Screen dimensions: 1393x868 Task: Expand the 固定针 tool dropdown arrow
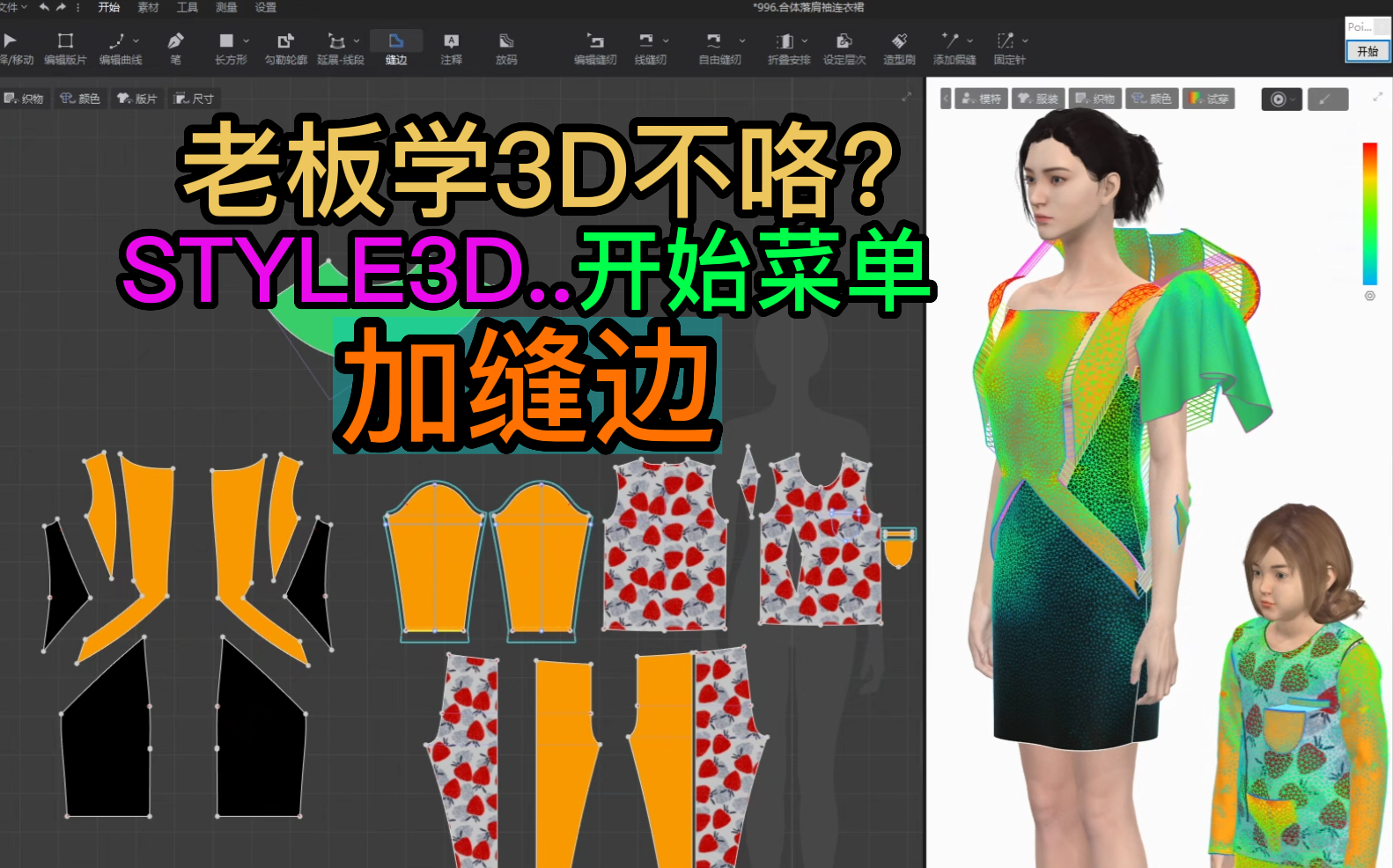tap(1025, 40)
